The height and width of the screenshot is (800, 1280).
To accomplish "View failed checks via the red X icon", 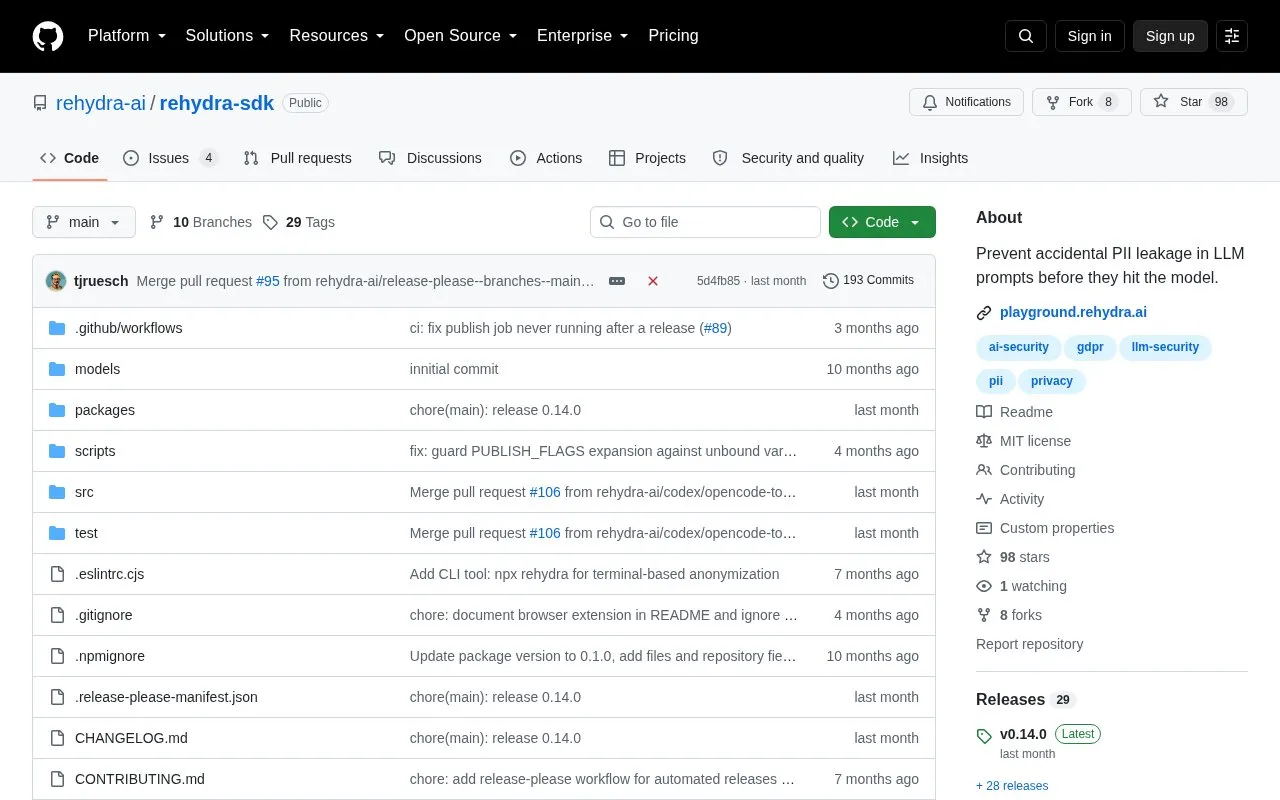I will 653,281.
